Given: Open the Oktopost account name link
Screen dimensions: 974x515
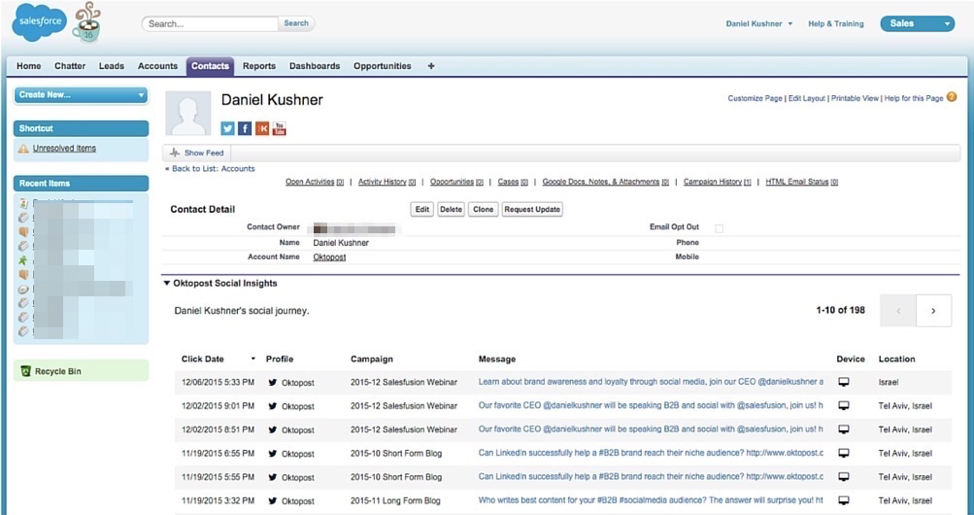Looking at the screenshot, I should coord(329,257).
